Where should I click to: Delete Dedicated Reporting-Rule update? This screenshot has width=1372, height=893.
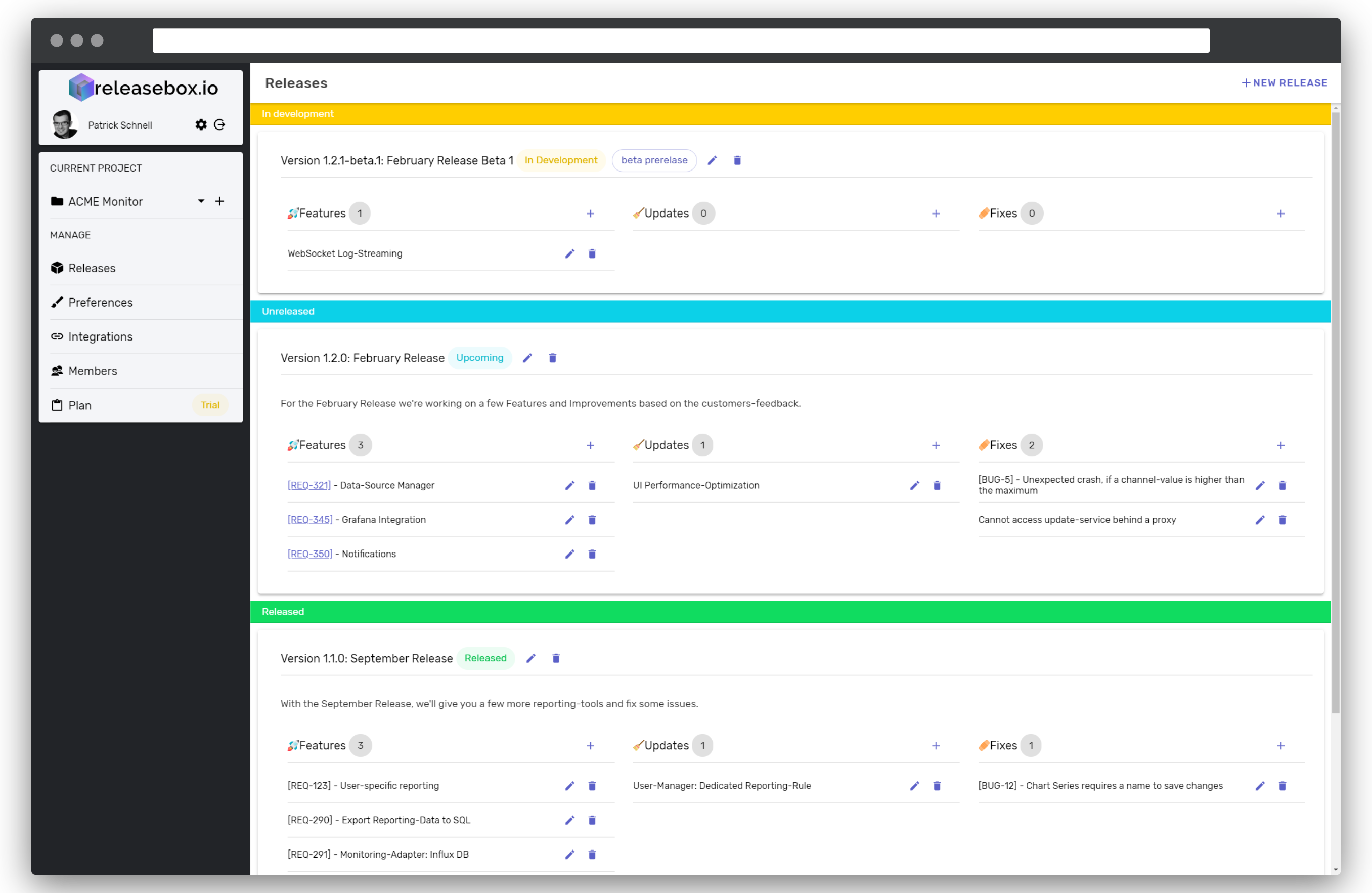click(937, 786)
